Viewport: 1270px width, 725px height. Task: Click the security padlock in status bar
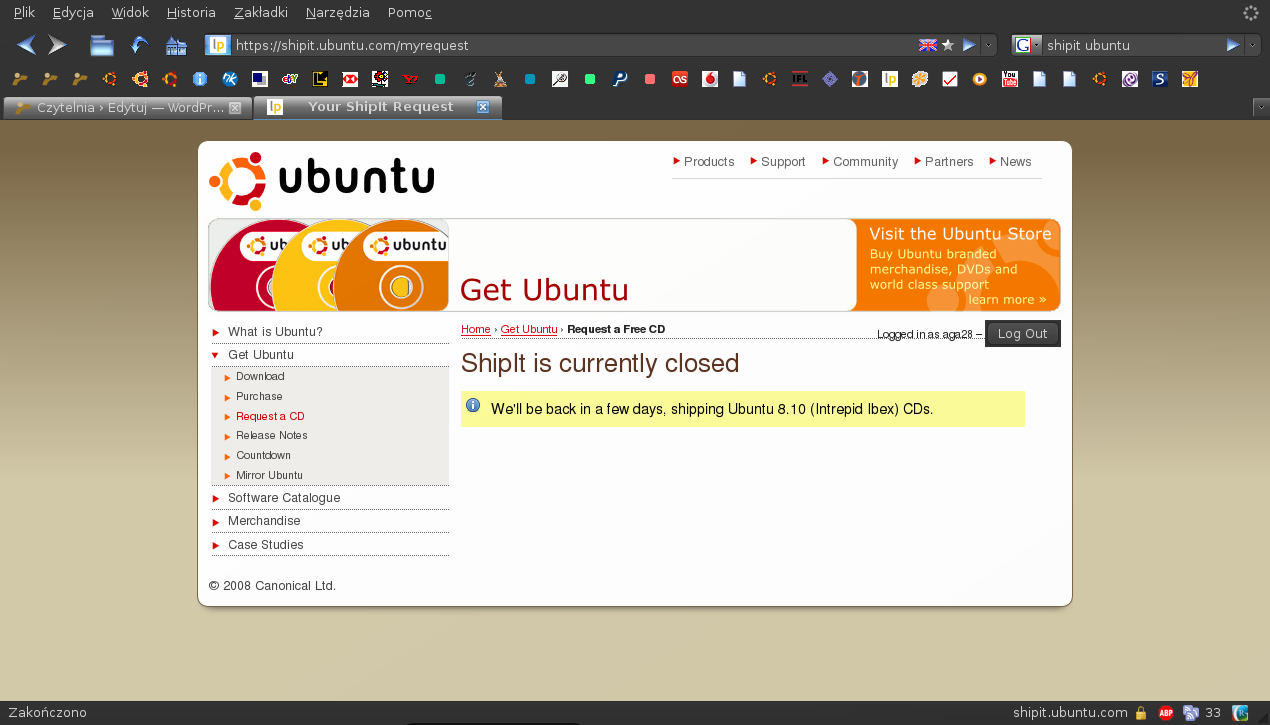[1141, 713]
